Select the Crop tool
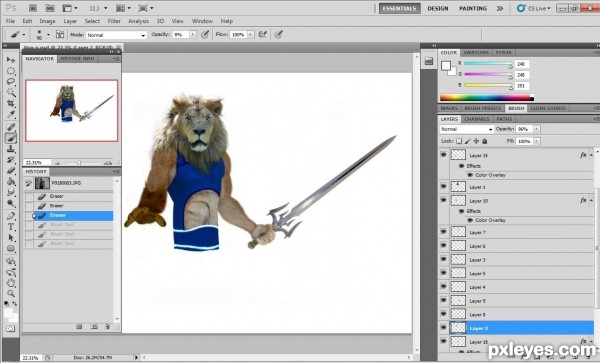 point(11,103)
